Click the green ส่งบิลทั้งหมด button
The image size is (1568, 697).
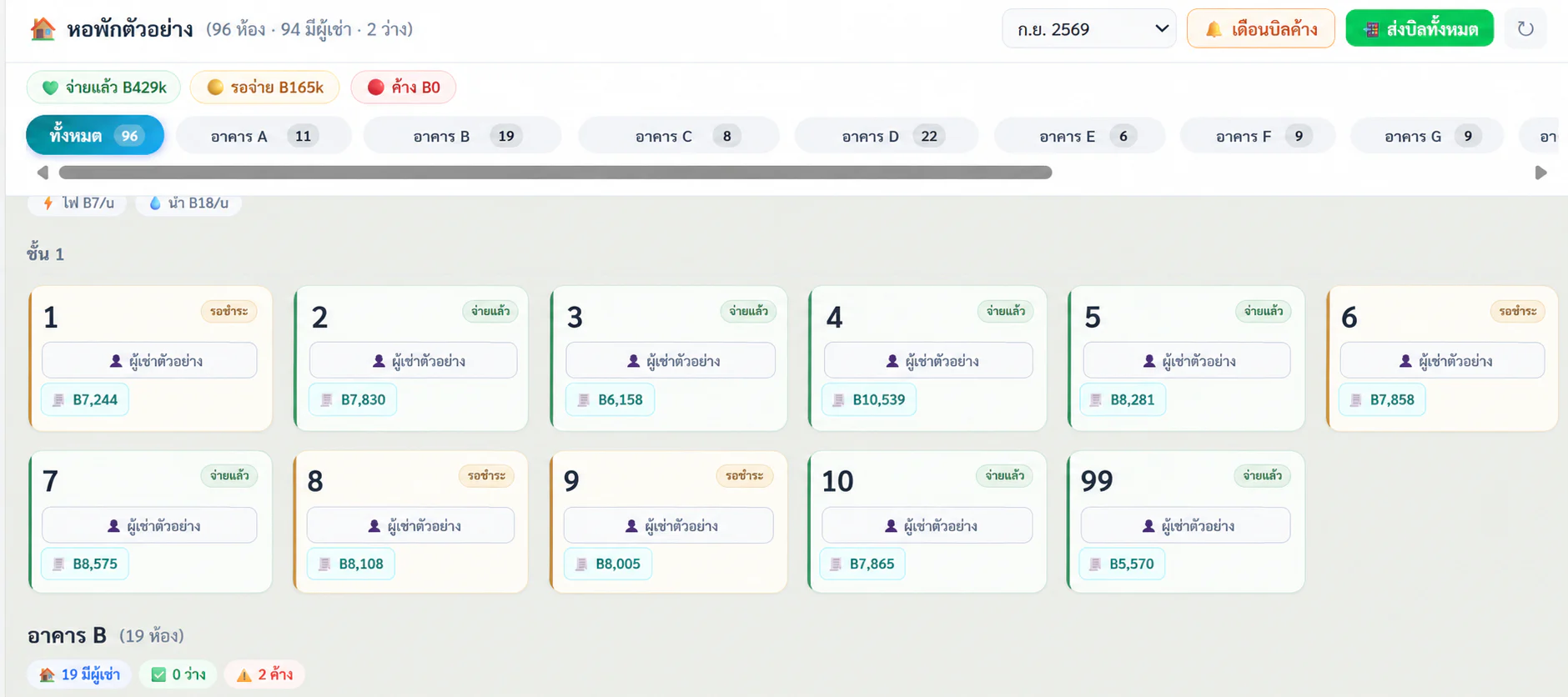click(1420, 29)
